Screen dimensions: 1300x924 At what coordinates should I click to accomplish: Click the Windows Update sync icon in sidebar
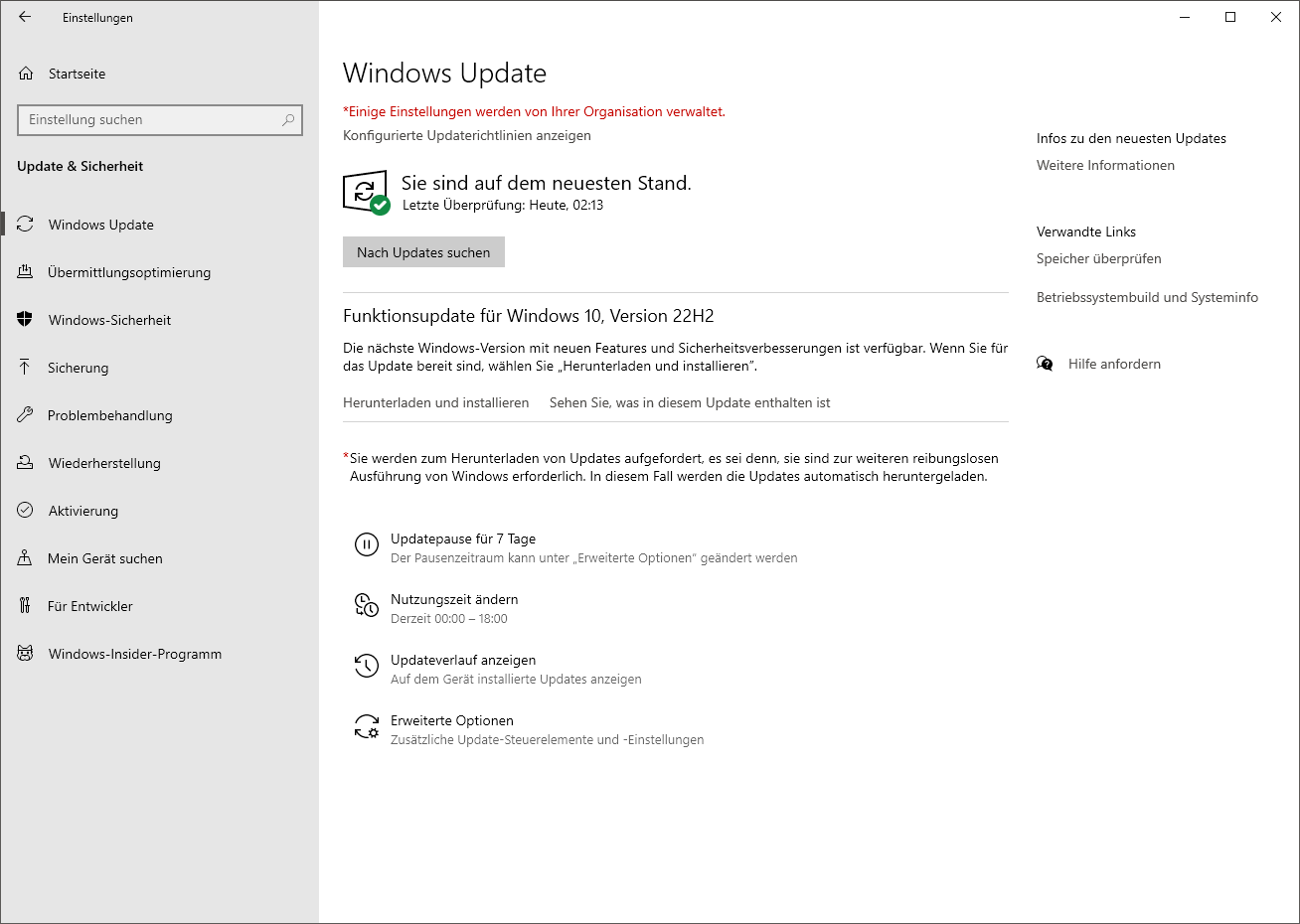click(25, 225)
